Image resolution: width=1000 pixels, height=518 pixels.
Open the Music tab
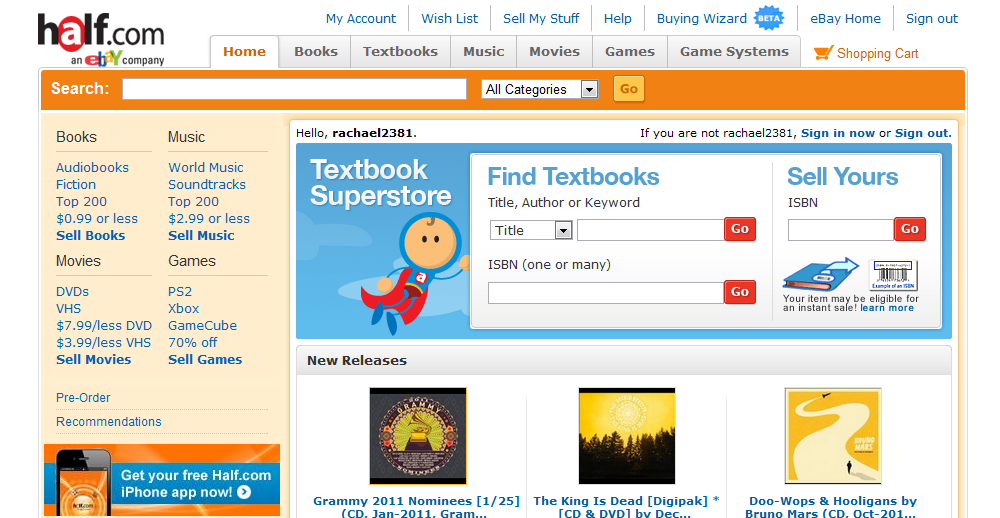coord(483,52)
